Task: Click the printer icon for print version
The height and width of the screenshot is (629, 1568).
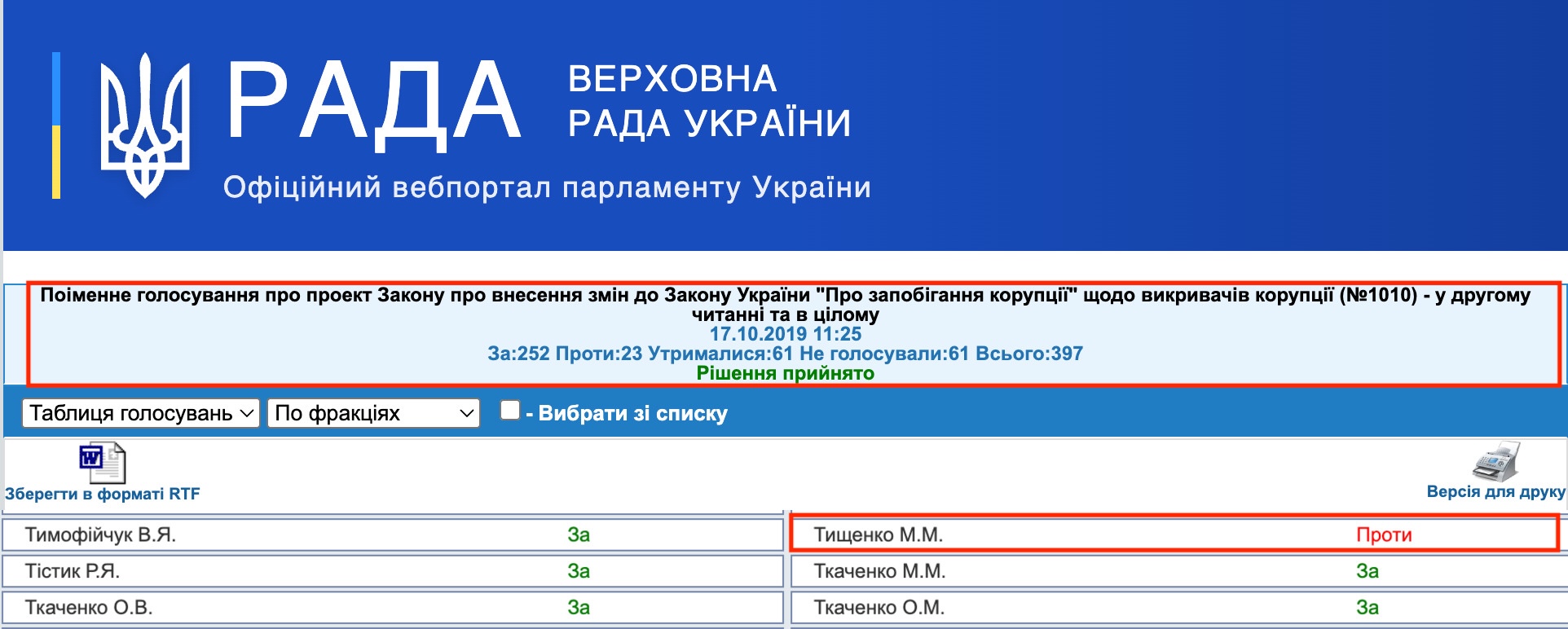Action: pyautogui.click(x=1496, y=461)
